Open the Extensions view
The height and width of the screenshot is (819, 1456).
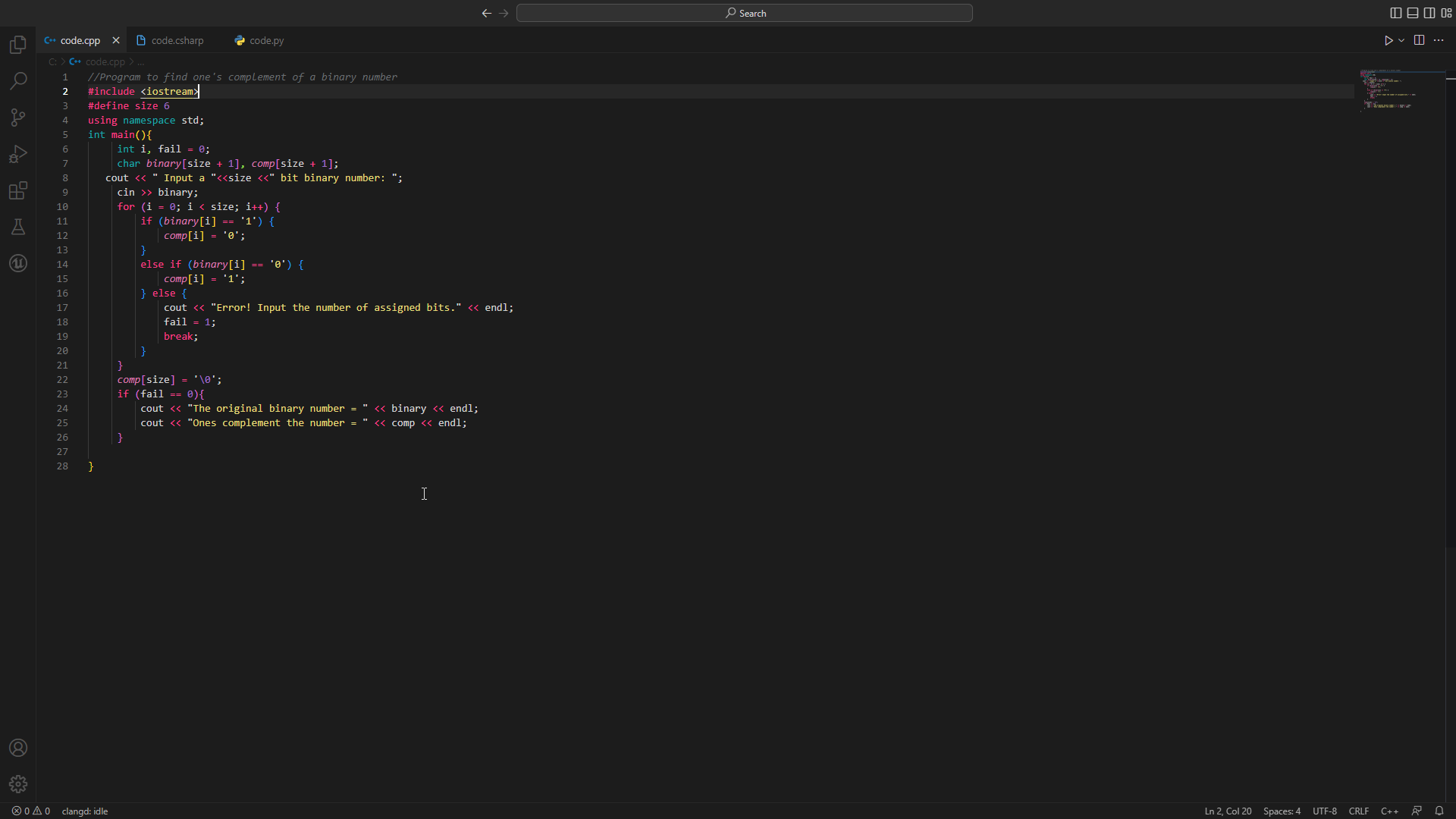pyautogui.click(x=18, y=190)
